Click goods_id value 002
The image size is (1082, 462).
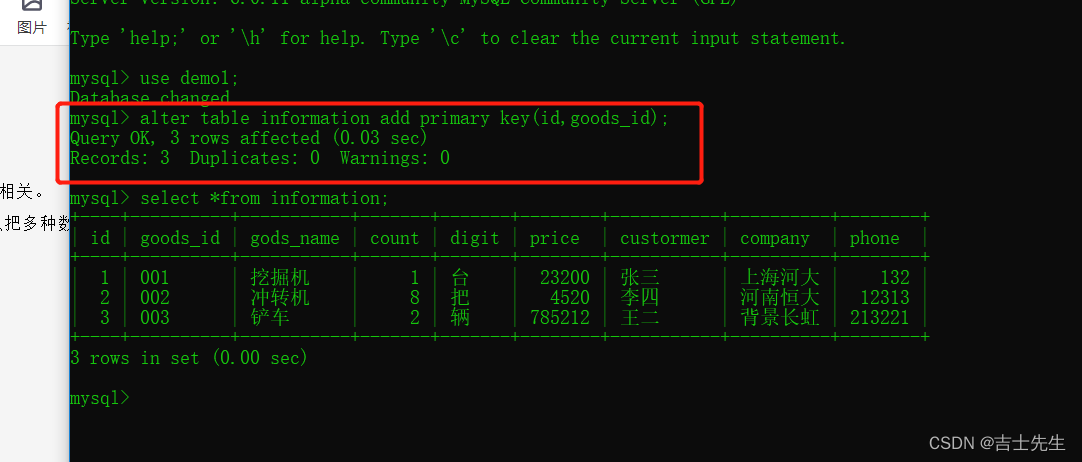155,298
